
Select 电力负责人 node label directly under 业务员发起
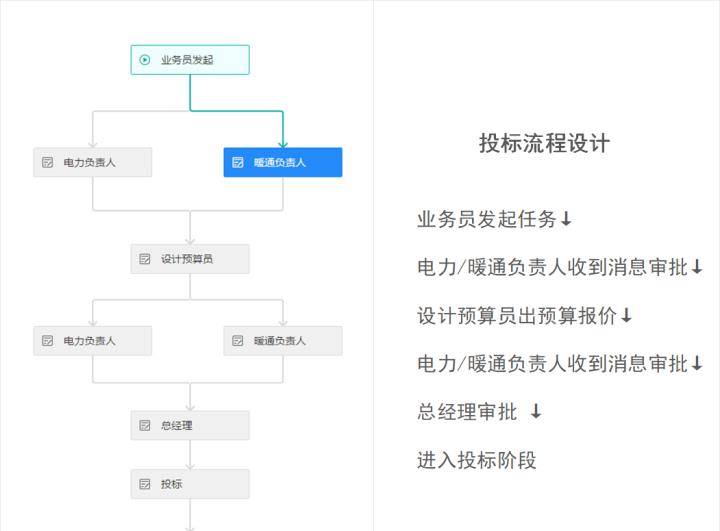(x=89, y=162)
